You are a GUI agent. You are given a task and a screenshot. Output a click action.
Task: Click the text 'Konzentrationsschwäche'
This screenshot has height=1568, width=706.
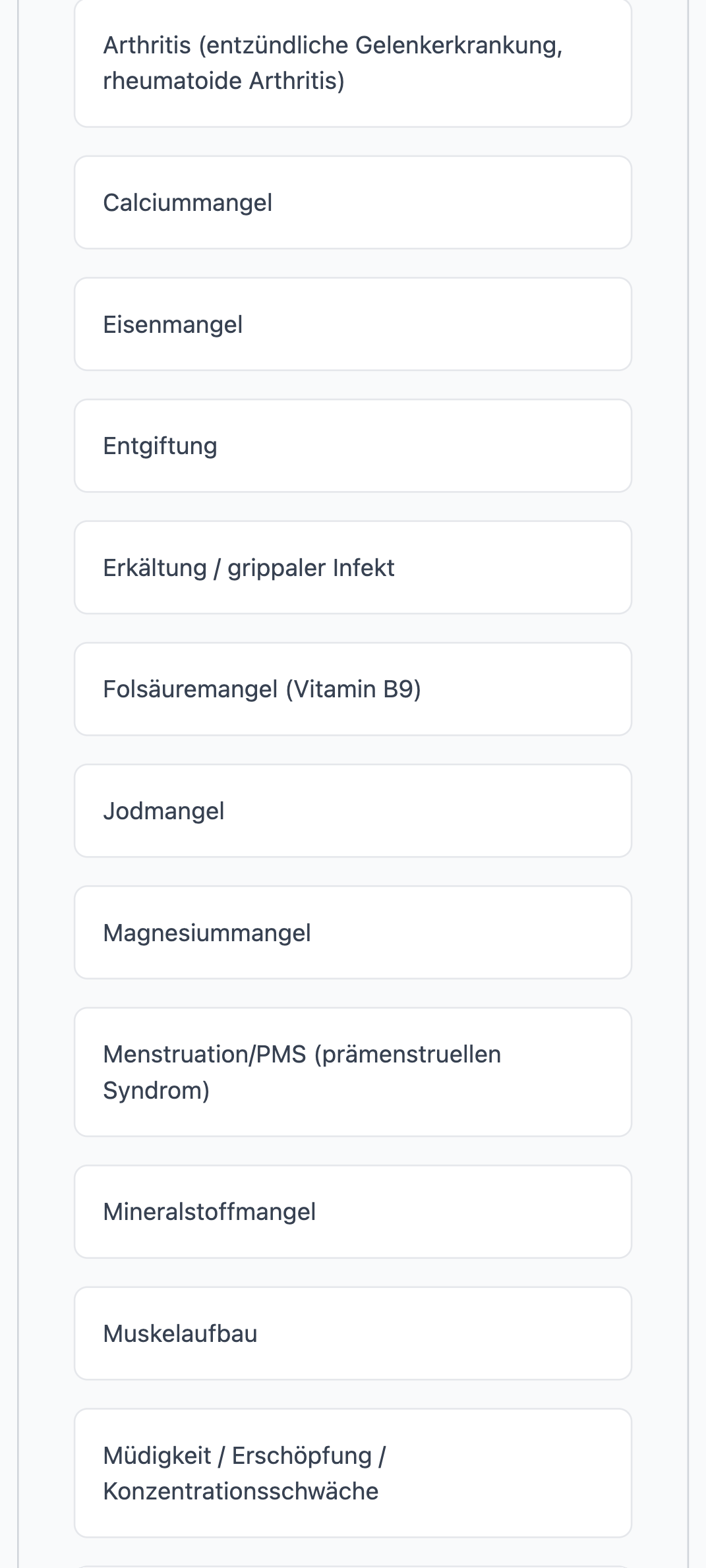pos(241,1491)
